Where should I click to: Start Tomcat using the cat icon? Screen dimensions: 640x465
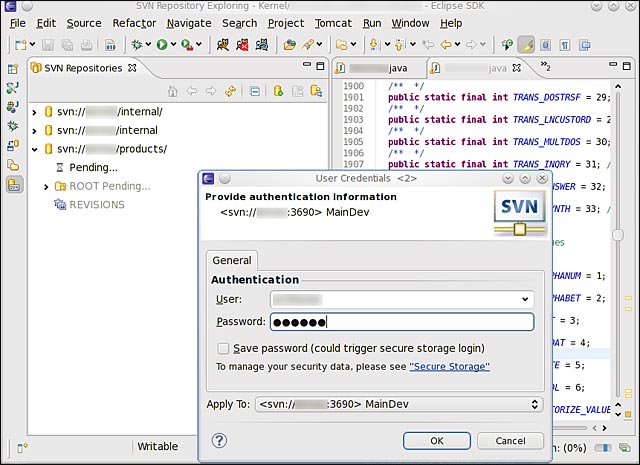click(x=223, y=44)
